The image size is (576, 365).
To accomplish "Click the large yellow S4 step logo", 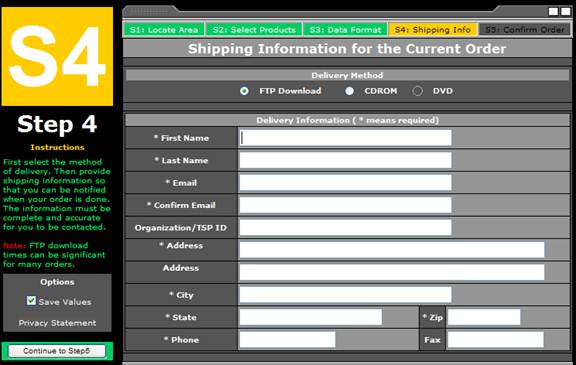I will click(57, 57).
